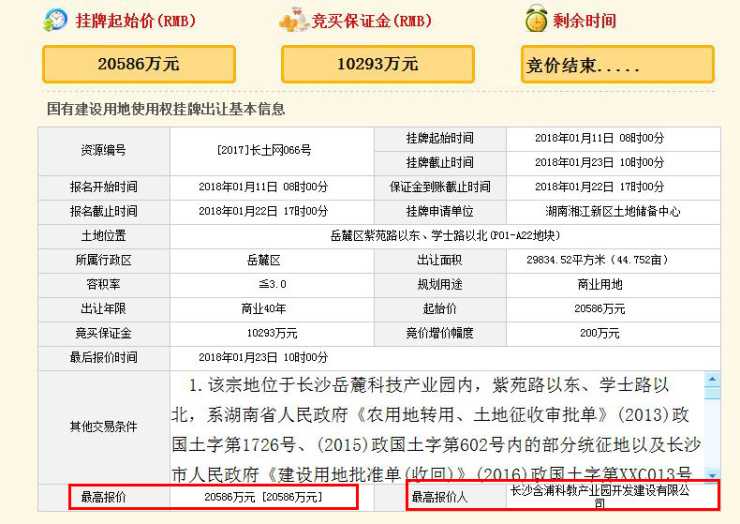Click the 200万元 increment value
740x524 pixels.
[x=600, y=333]
